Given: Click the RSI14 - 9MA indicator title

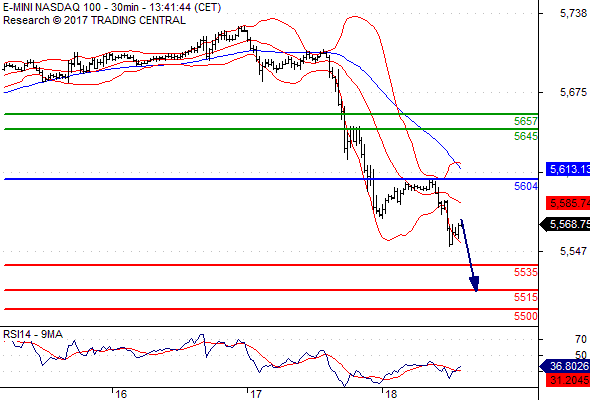Looking at the screenshot, I should (x=33, y=334).
